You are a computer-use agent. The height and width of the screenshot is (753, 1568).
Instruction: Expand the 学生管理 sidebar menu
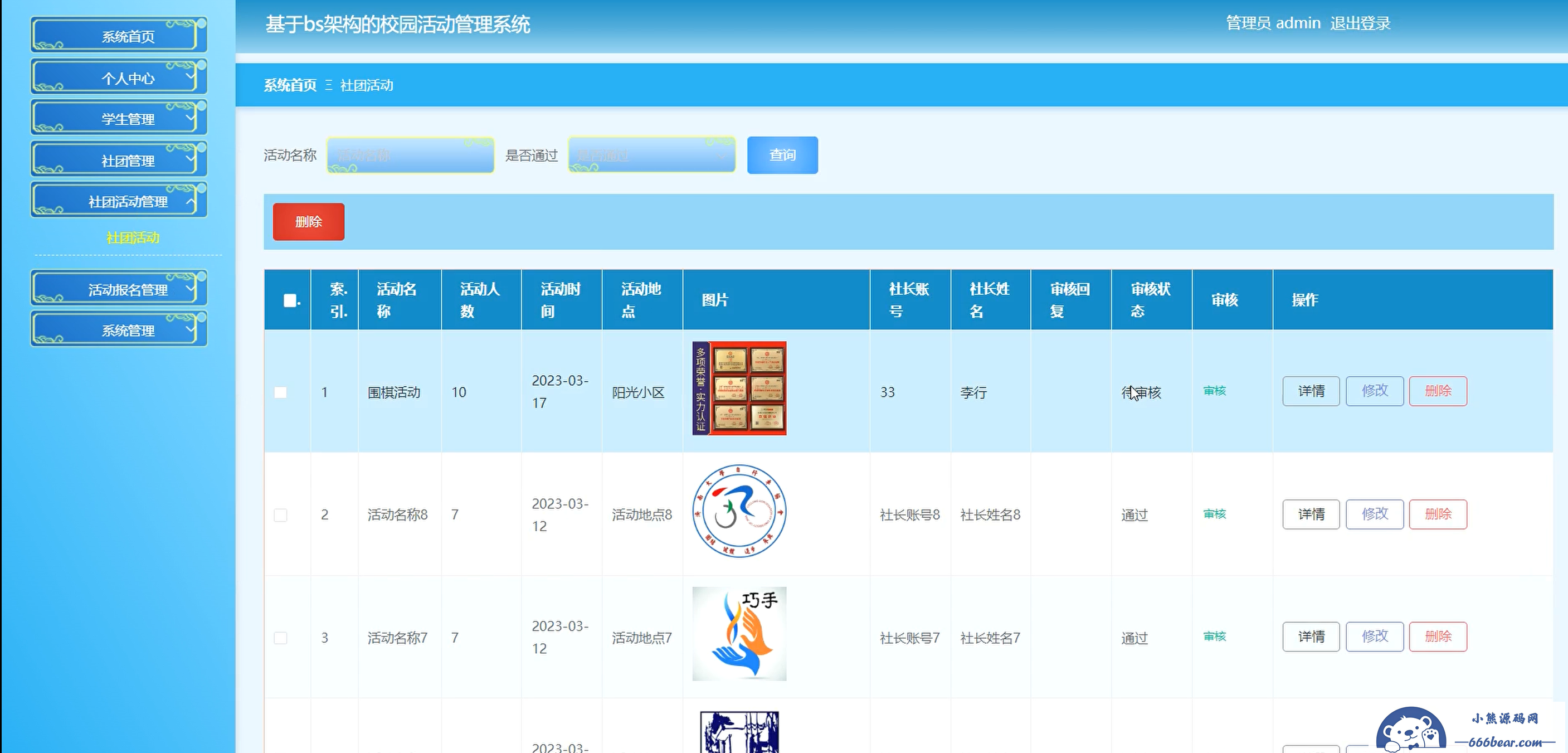click(x=119, y=118)
